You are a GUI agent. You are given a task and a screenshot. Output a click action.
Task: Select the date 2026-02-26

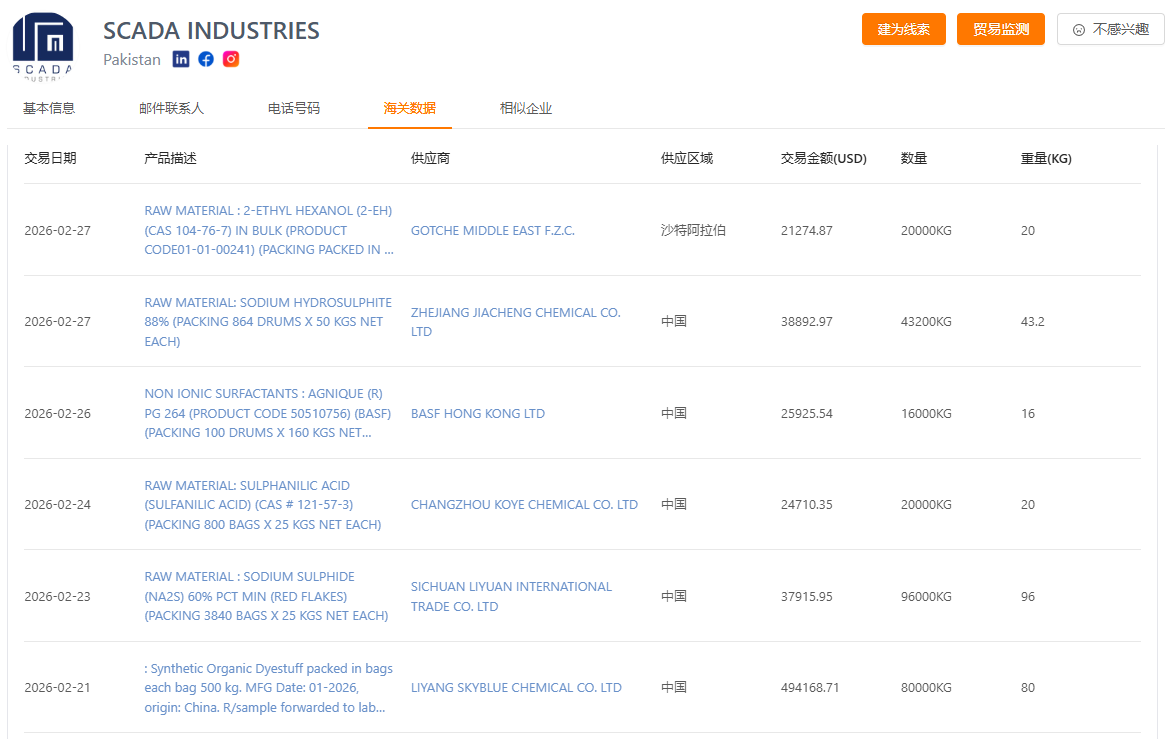tap(57, 413)
